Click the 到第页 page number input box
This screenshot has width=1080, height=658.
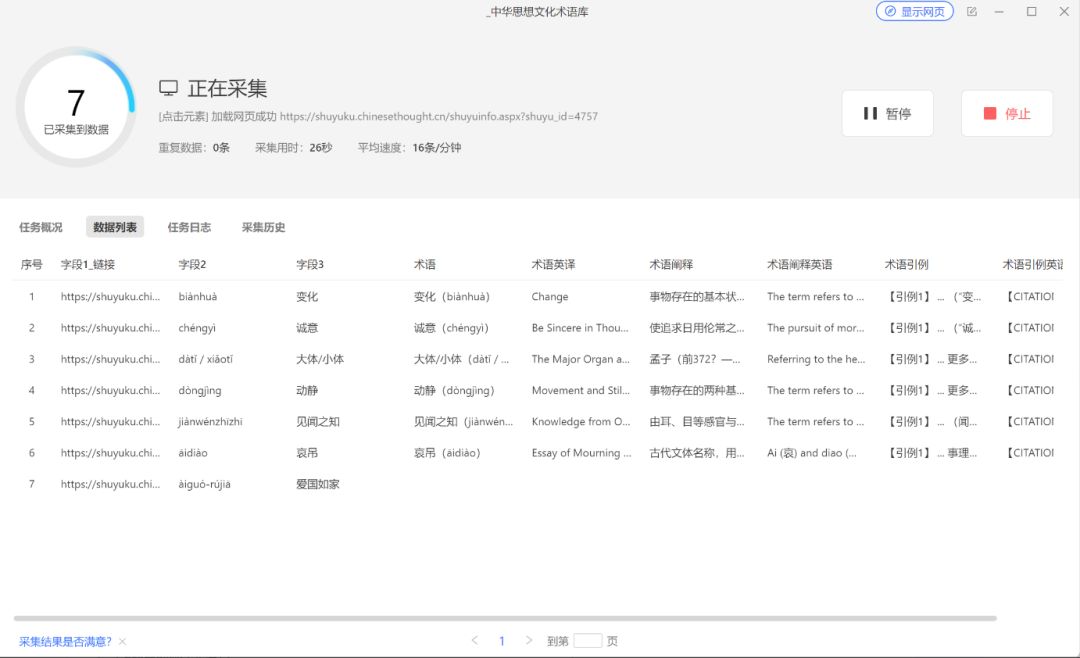(586, 640)
